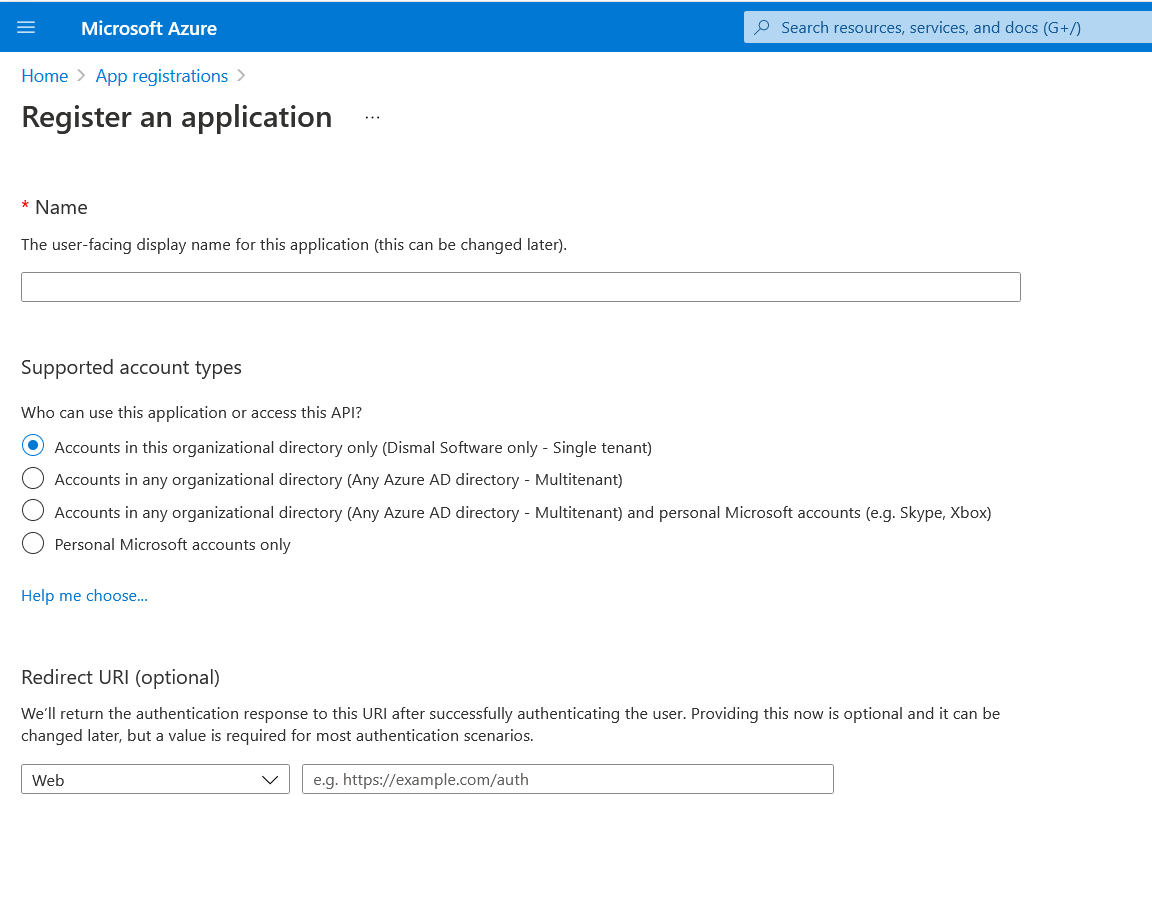Click the chevron after Home breadcrumb
The width and height of the screenshot is (1152, 897).
(x=82, y=76)
